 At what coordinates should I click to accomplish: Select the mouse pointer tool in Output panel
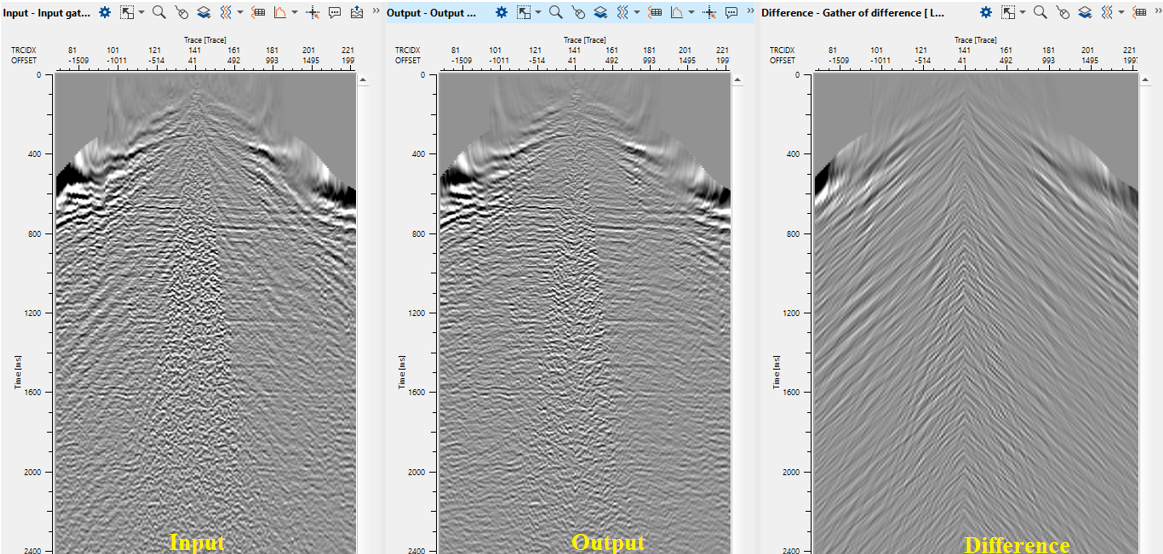coord(578,13)
